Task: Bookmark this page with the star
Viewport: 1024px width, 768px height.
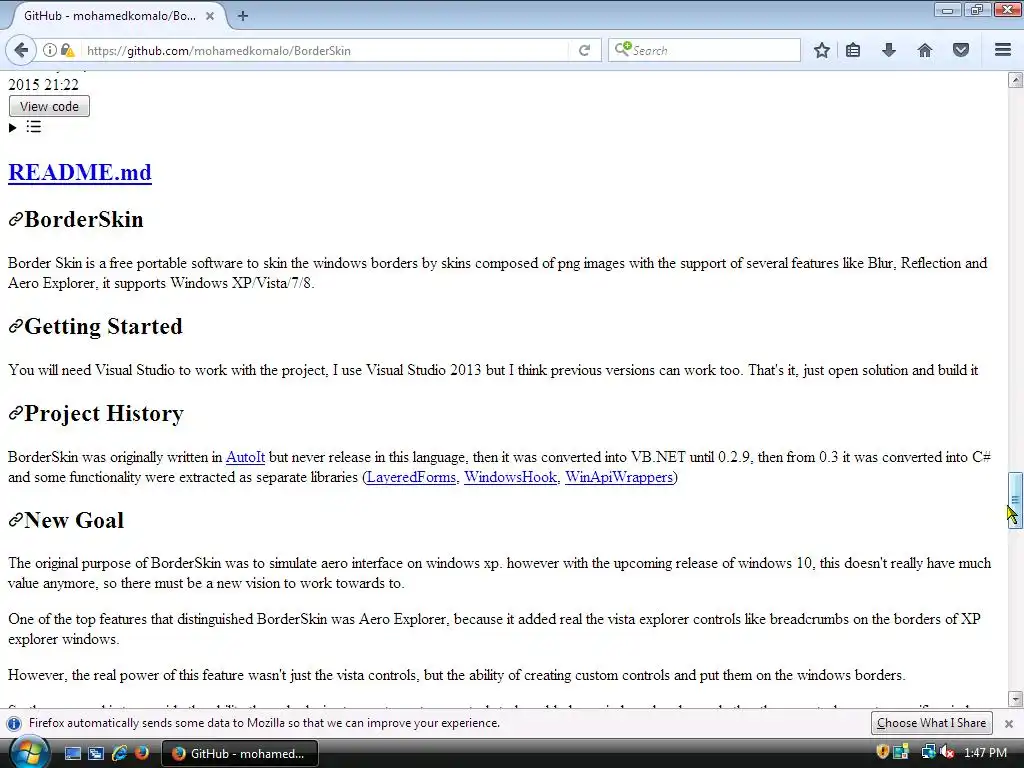Action: pos(822,50)
